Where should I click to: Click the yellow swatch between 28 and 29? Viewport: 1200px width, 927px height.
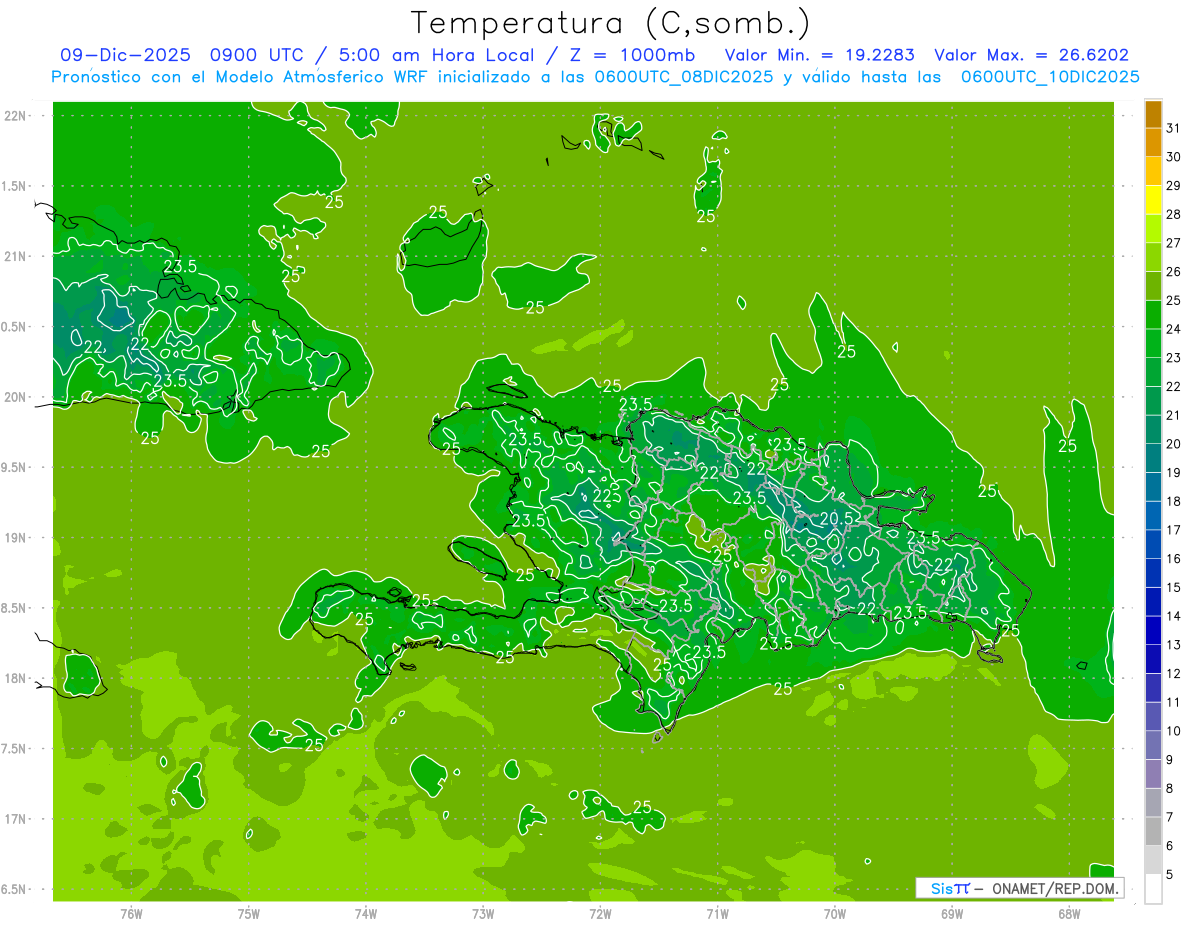pyautogui.click(x=1153, y=200)
